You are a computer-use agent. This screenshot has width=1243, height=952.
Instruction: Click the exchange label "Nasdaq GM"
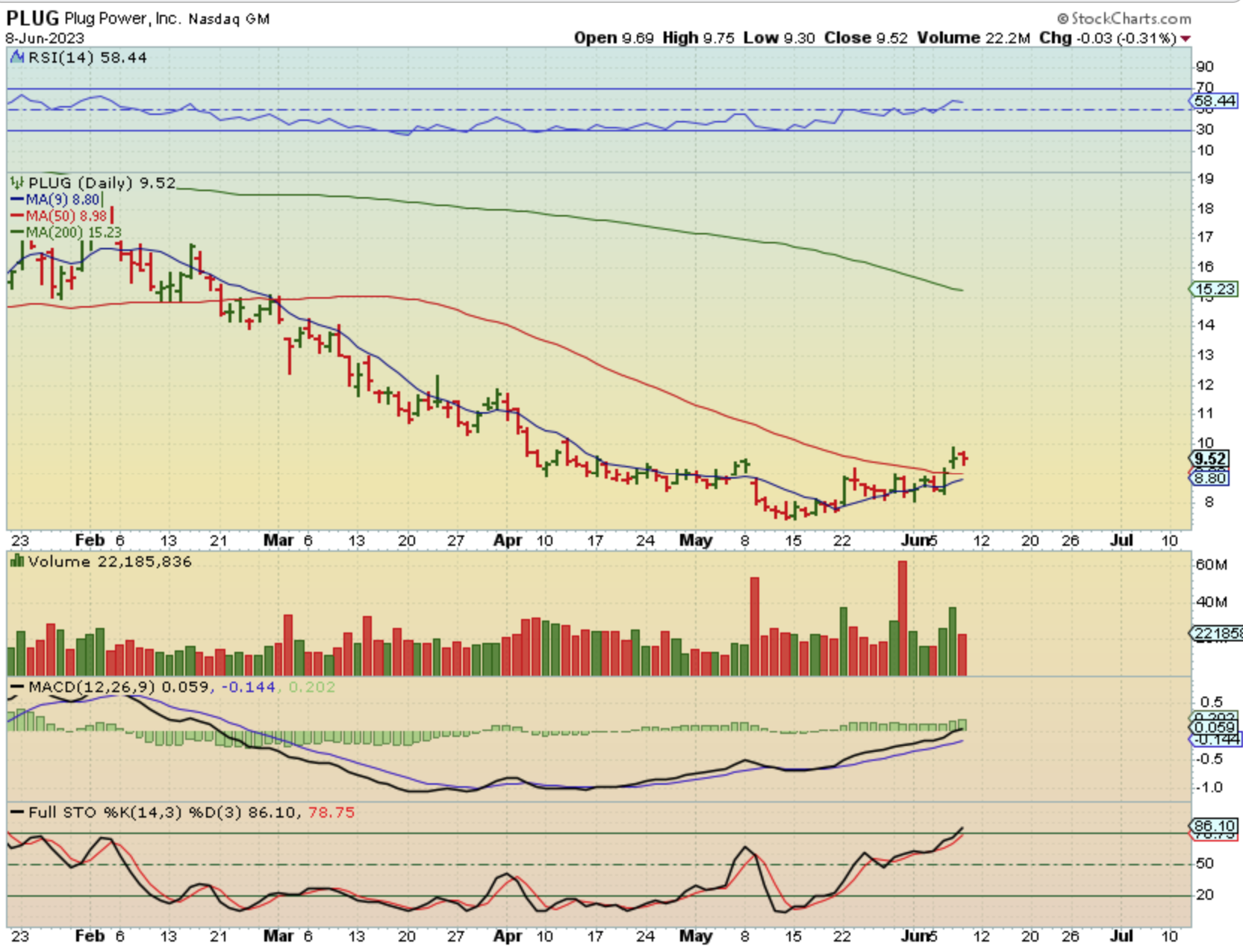(229, 19)
